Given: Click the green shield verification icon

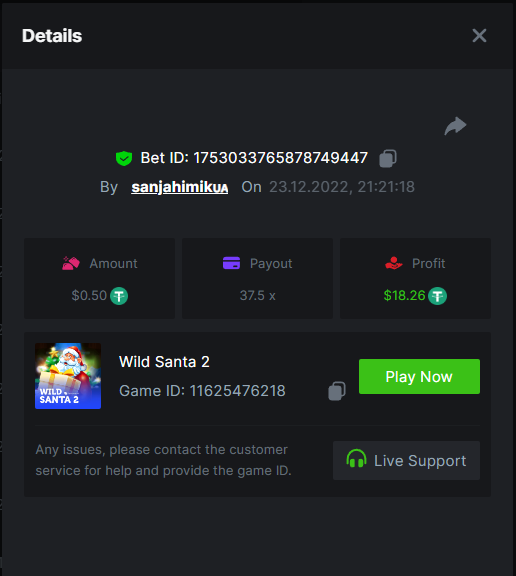Looking at the screenshot, I should coord(124,158).
